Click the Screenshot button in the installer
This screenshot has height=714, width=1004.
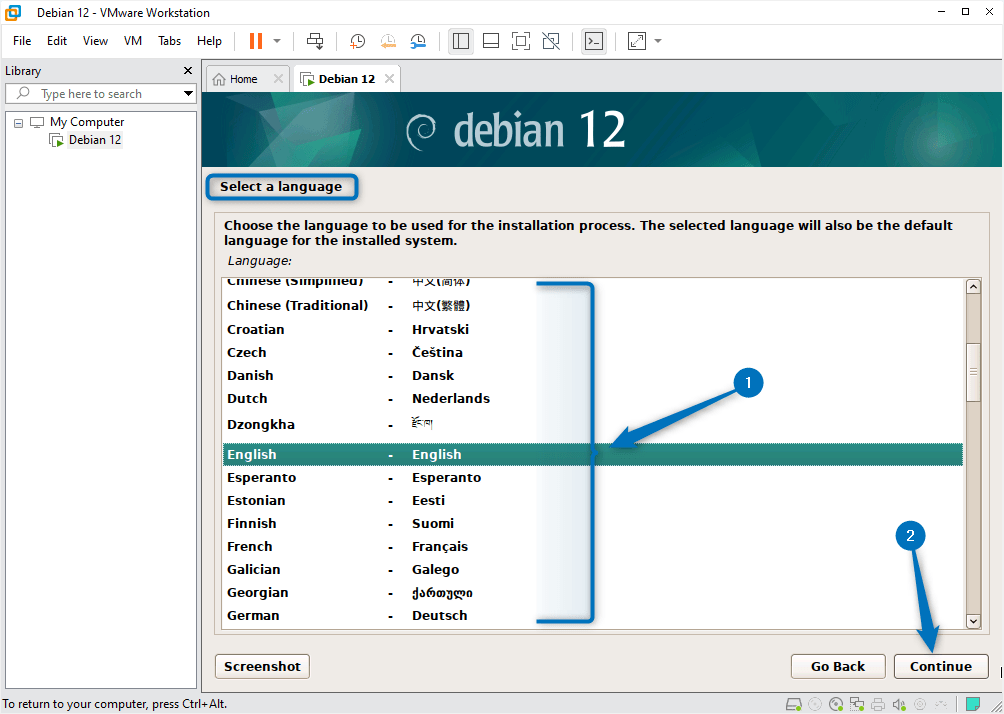pyautogui.click(x=261, y=666)
